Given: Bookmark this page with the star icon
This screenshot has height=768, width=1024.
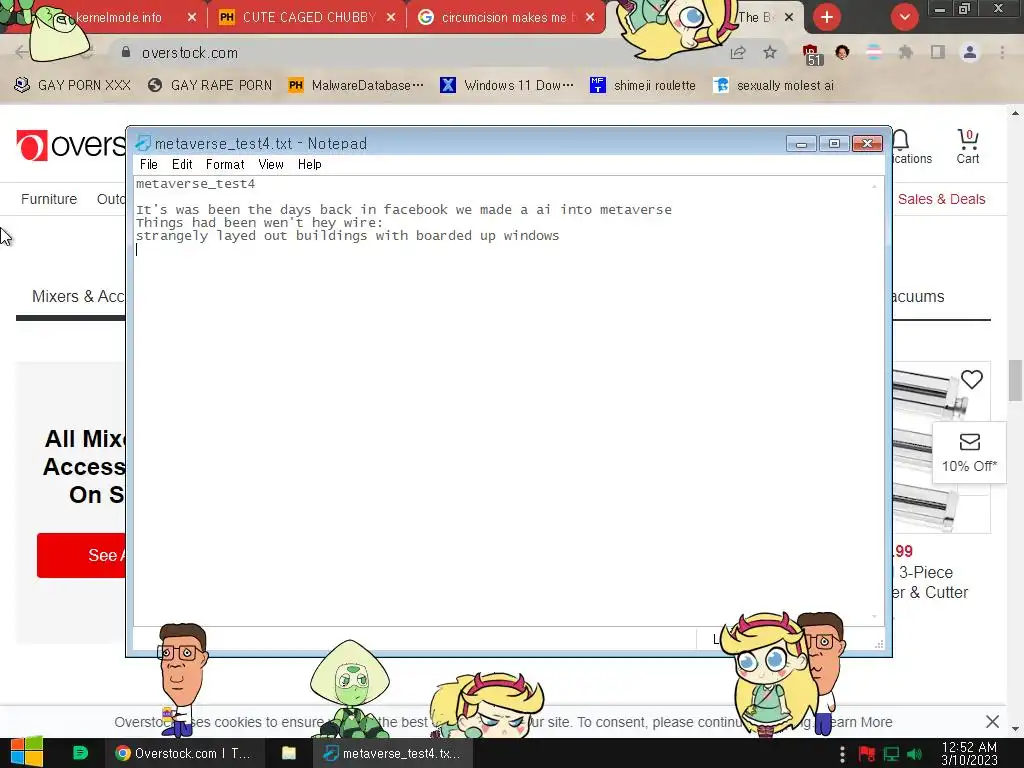Looking at the screenshot, I should (x=770, y=53).
